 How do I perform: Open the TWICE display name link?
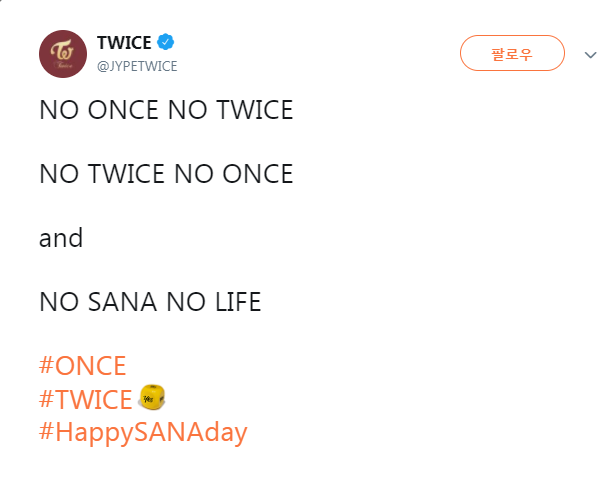[x=124, y=43]
